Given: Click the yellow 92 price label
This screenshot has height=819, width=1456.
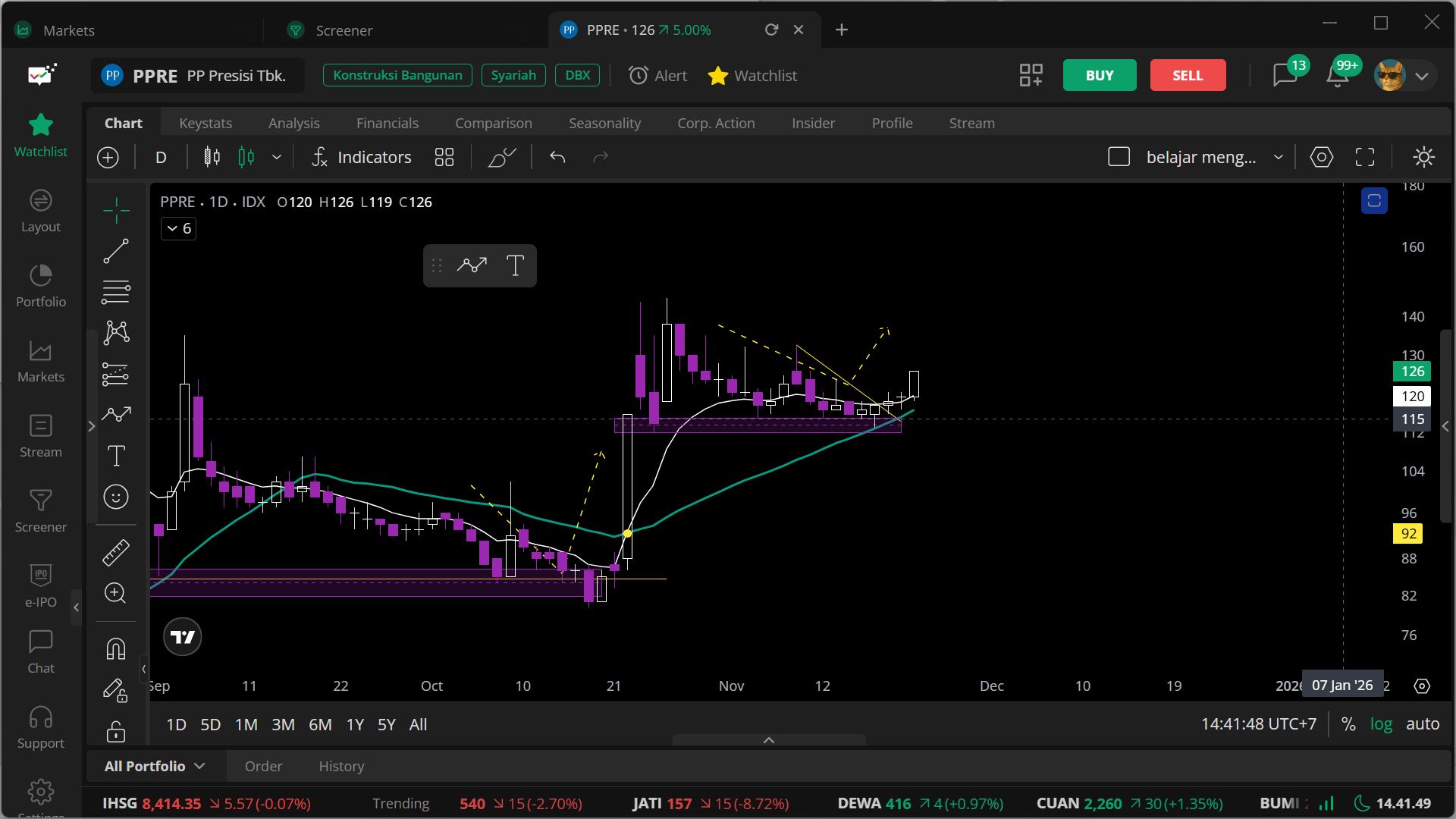Looking at the screenshot, I should [x=1408, y=534].
